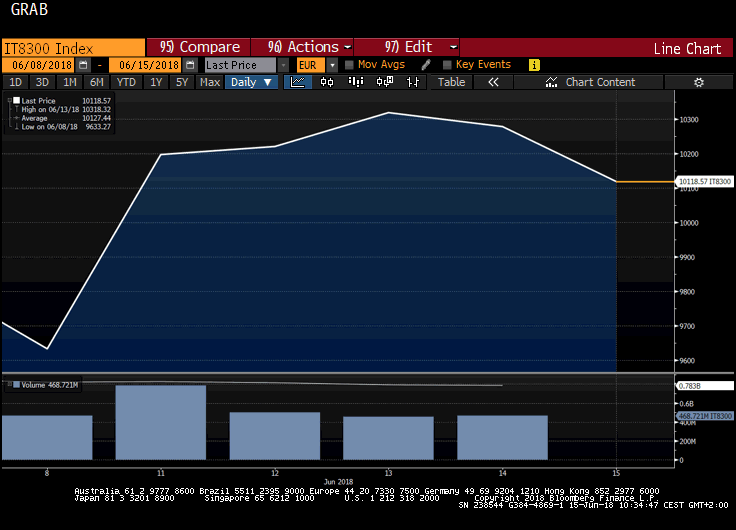The height and width of the screenshot is (530, 736).
Task: Click volume bar for June 8
Action: [47, 438]
